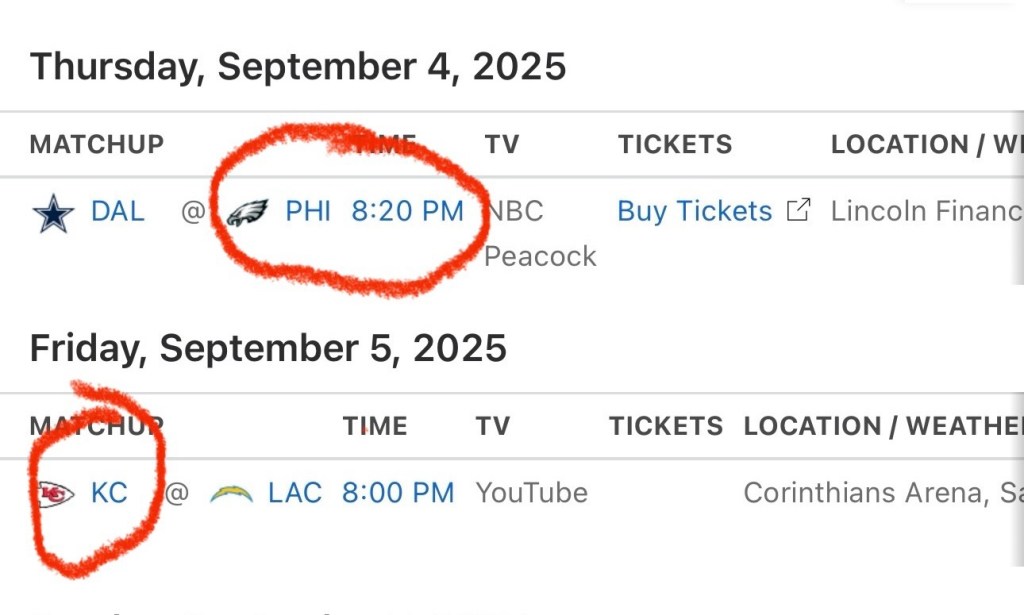The image size is (1024, 615).
Task: Click the Peacock streaming label
Action: pos(540,256)
